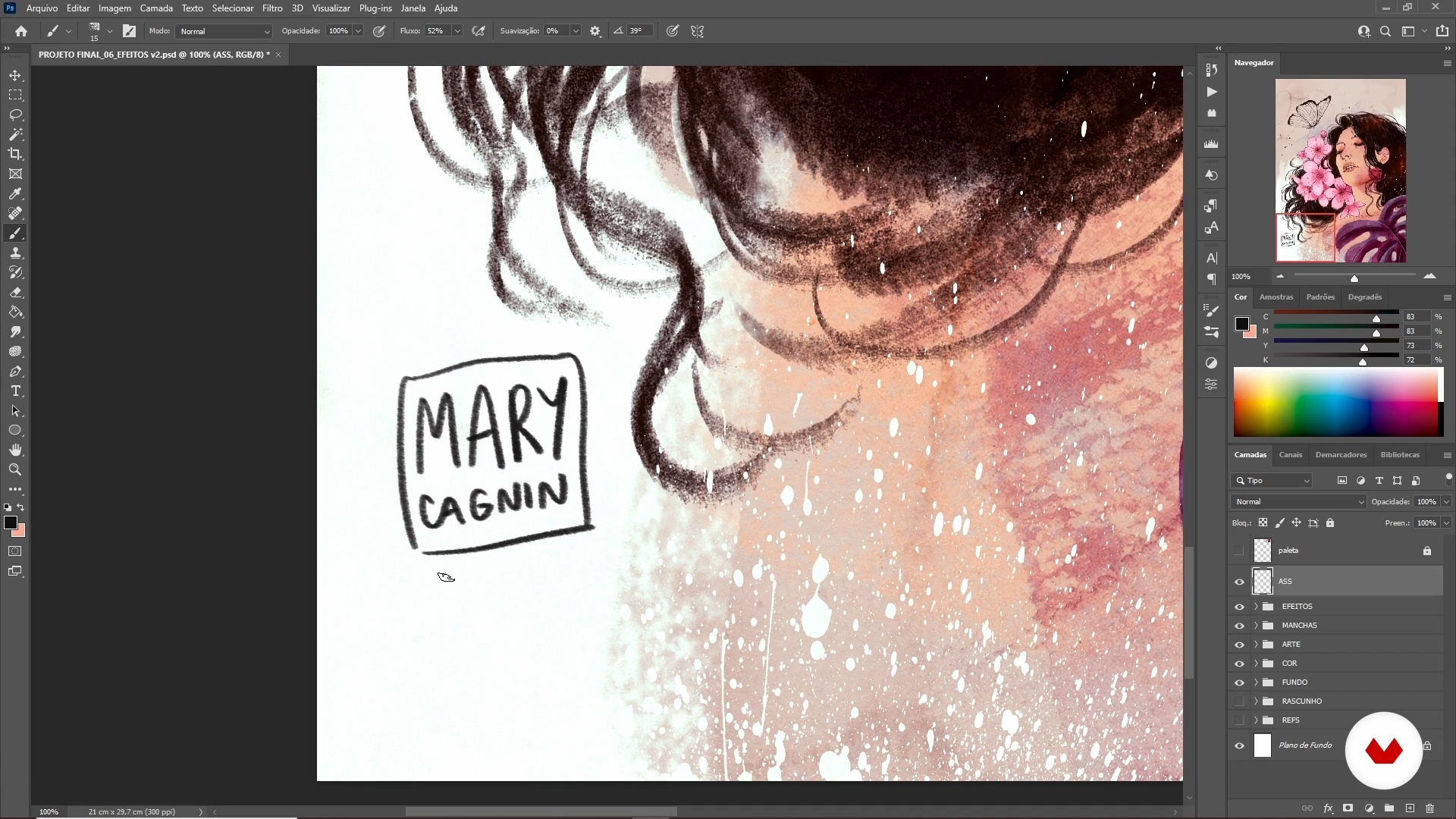Open layer blend mode Normal dropdown
Viewport: 1456px width, 819px height.
click(1298, 502)
